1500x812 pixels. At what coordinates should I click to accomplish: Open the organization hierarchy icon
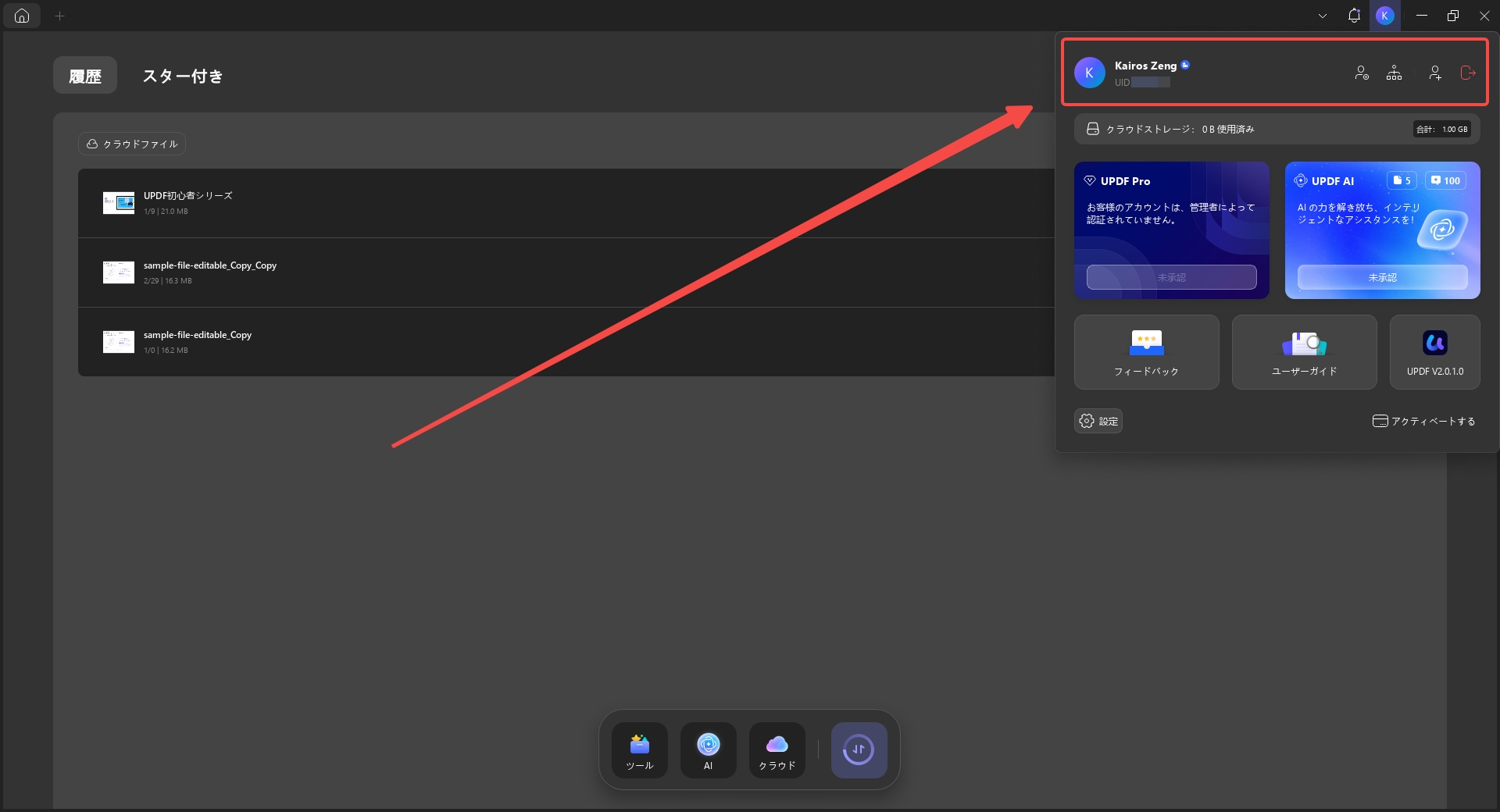point(1395,73)
